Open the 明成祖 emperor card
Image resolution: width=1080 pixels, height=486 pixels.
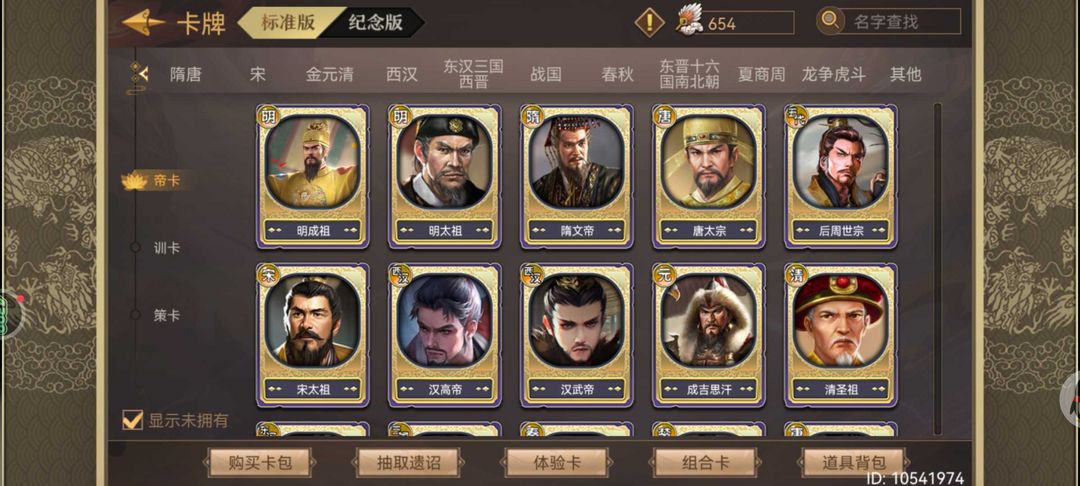pos(313,176)
